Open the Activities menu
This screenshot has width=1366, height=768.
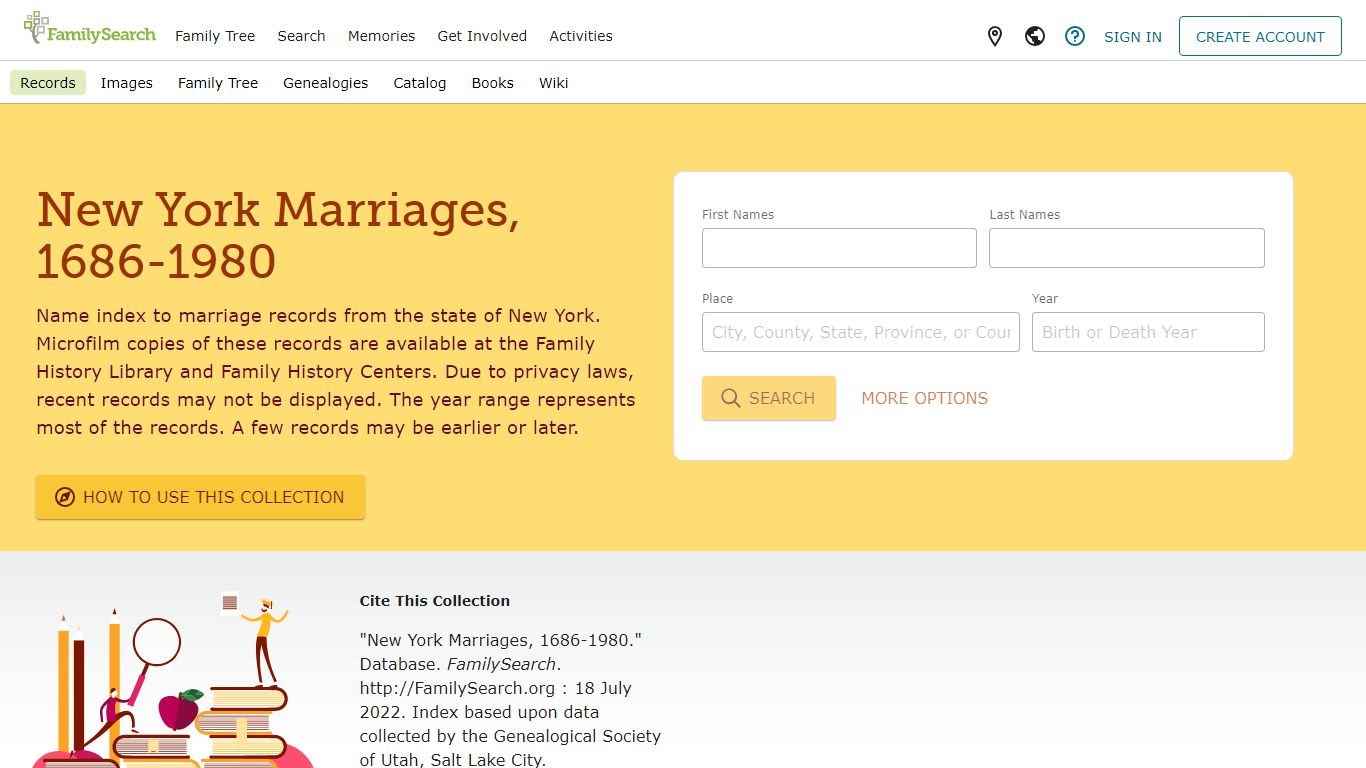coord(581,36)
